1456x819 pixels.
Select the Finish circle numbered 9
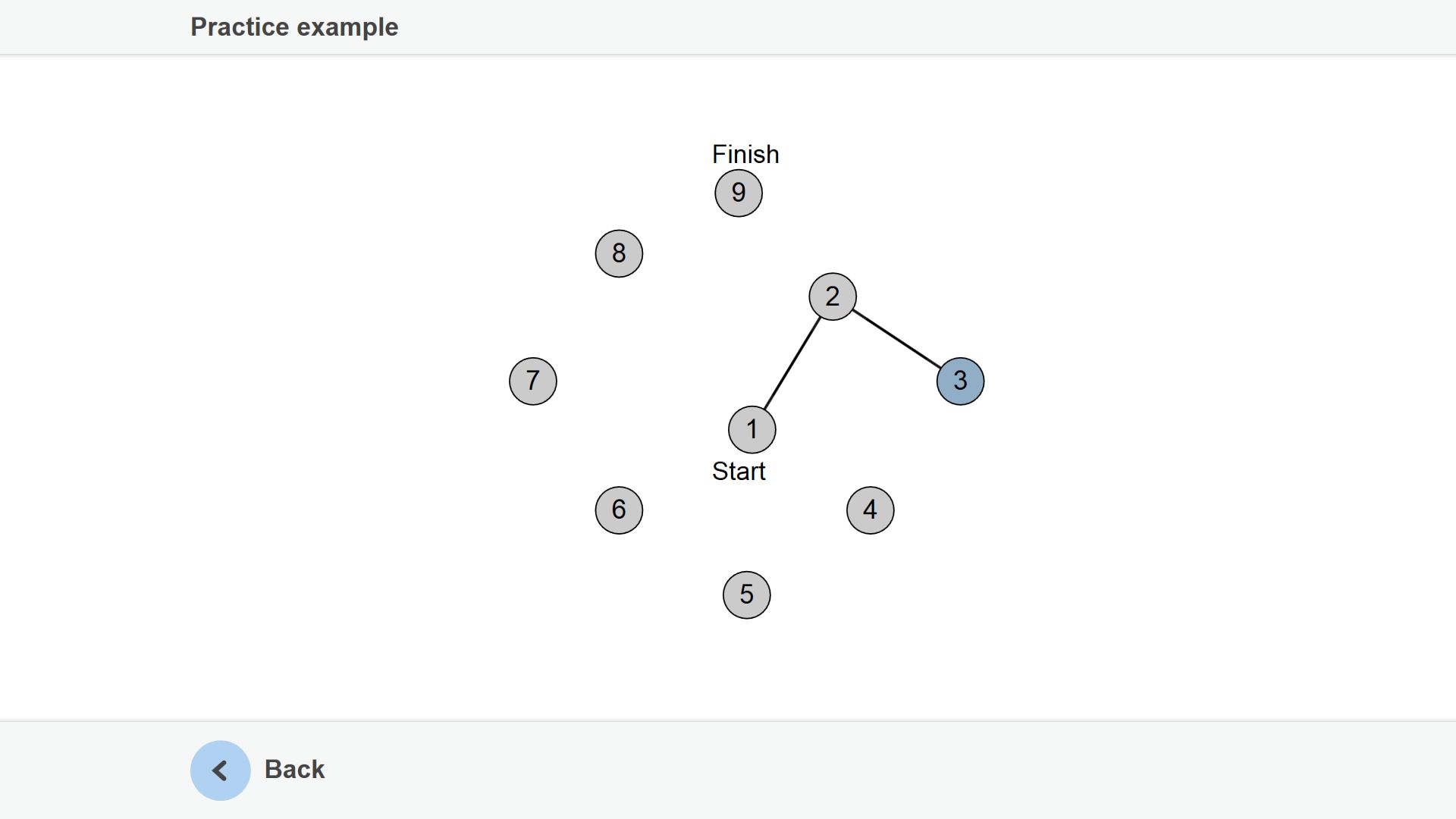point(739,193)
